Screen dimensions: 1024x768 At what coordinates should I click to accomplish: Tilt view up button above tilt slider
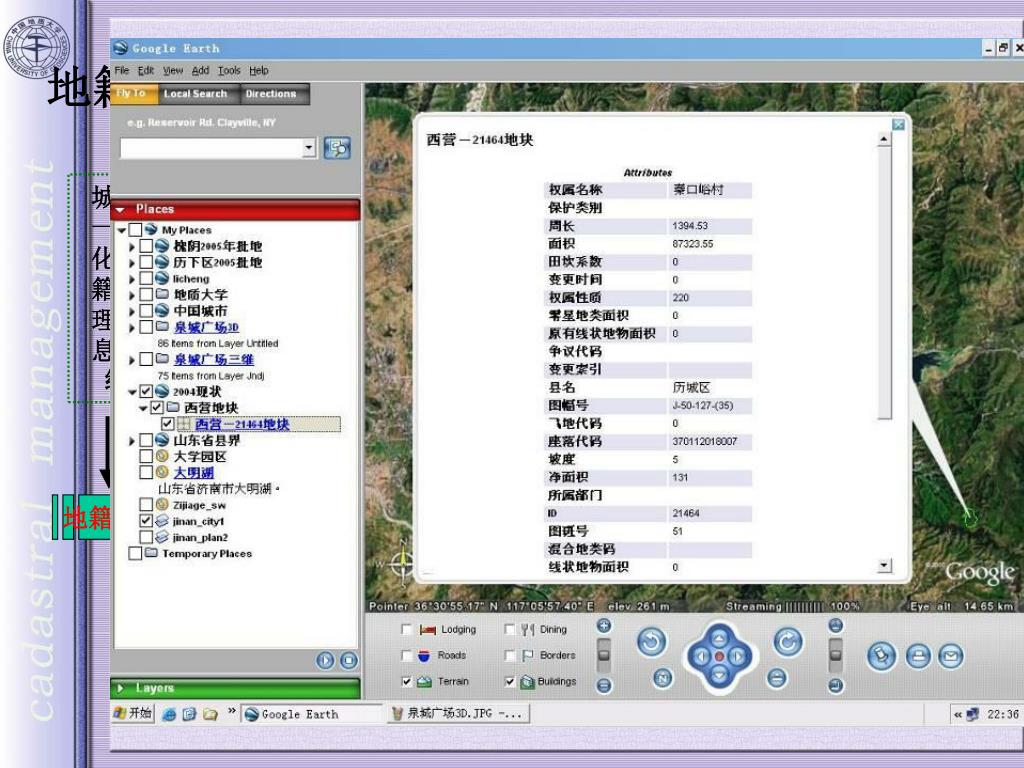pyautogui.click(x=835, y=626)
